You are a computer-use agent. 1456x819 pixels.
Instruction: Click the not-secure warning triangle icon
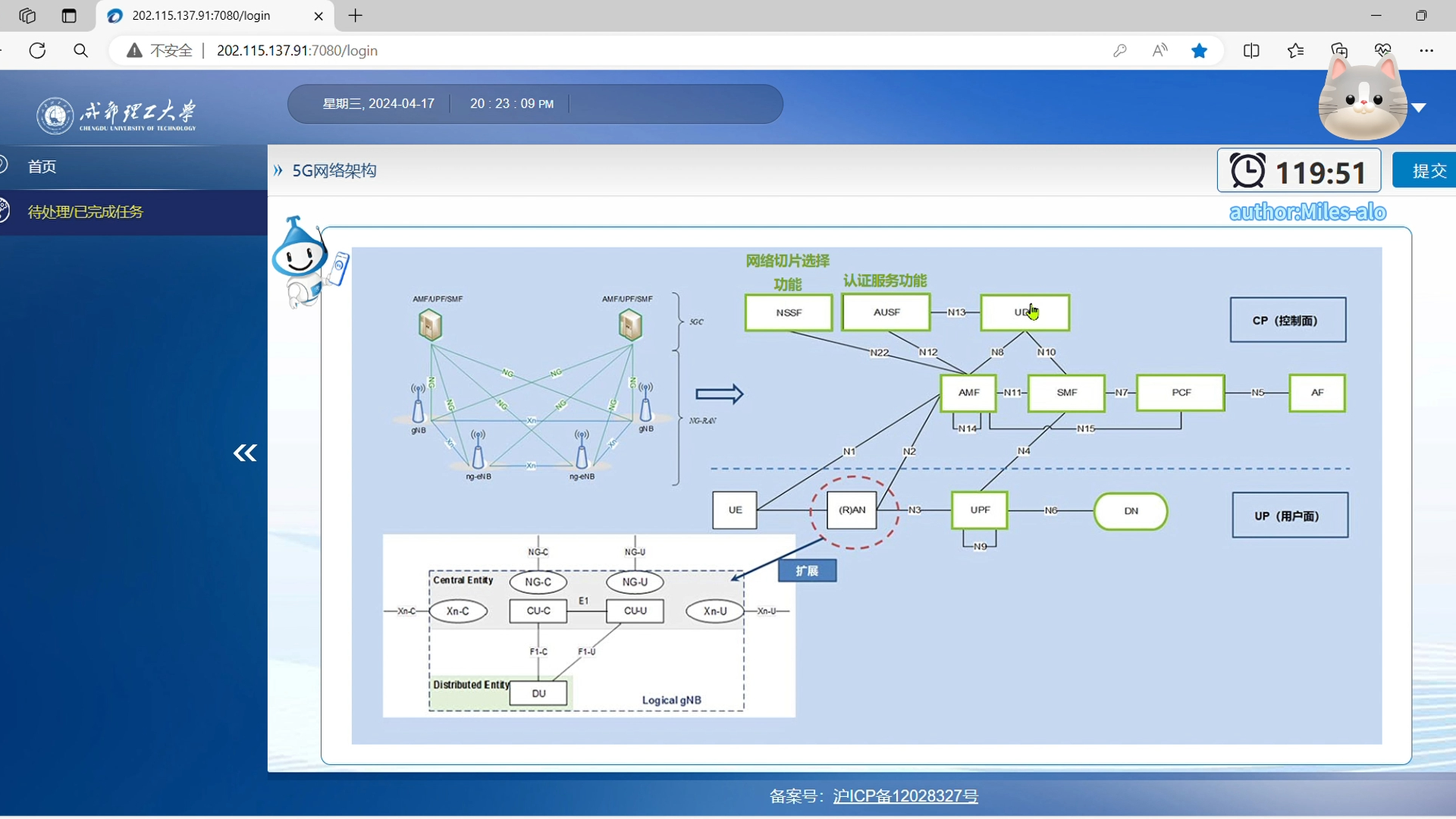[134, 51]
